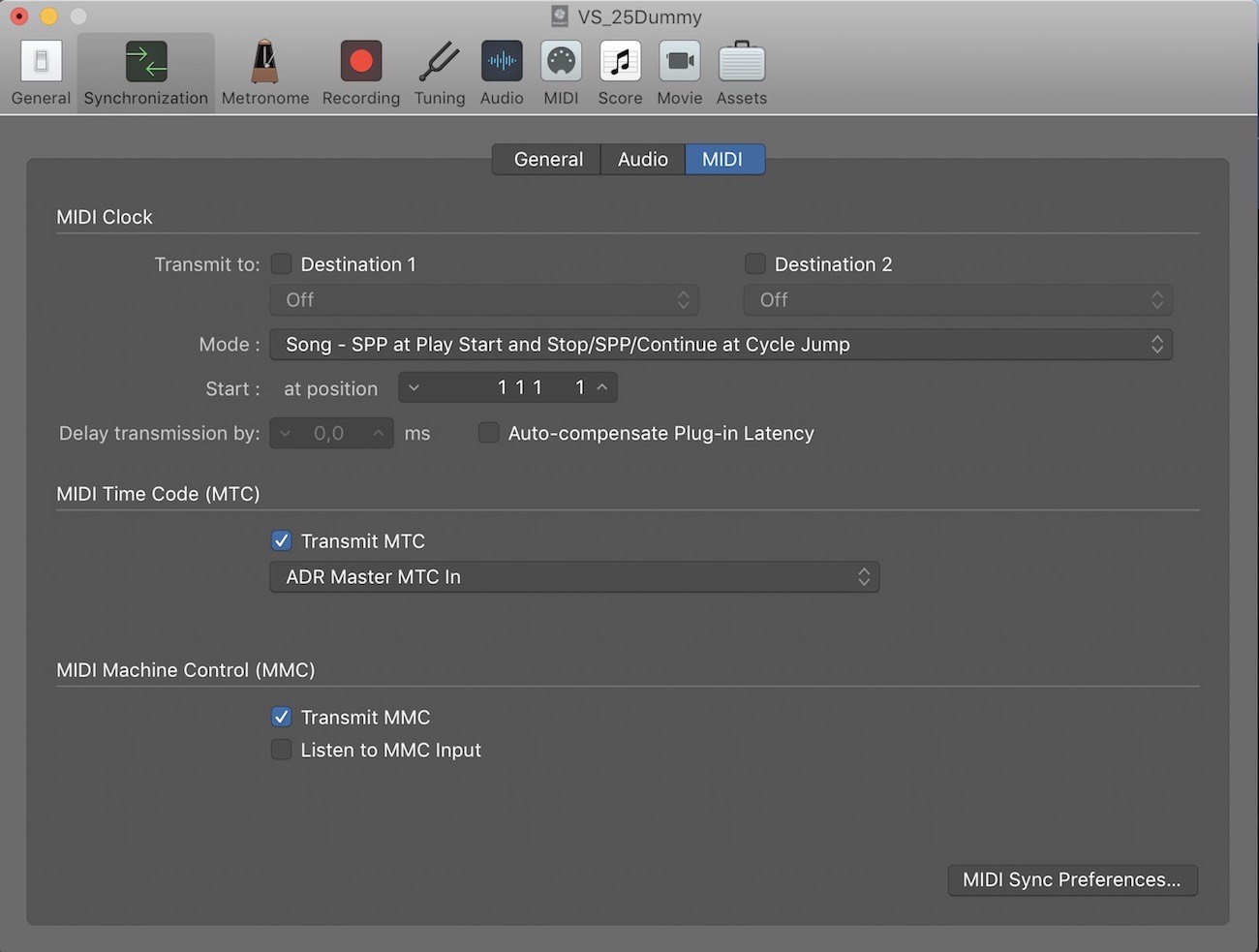Click the delay transmission 0,0 field

click(x=331, y=433)
